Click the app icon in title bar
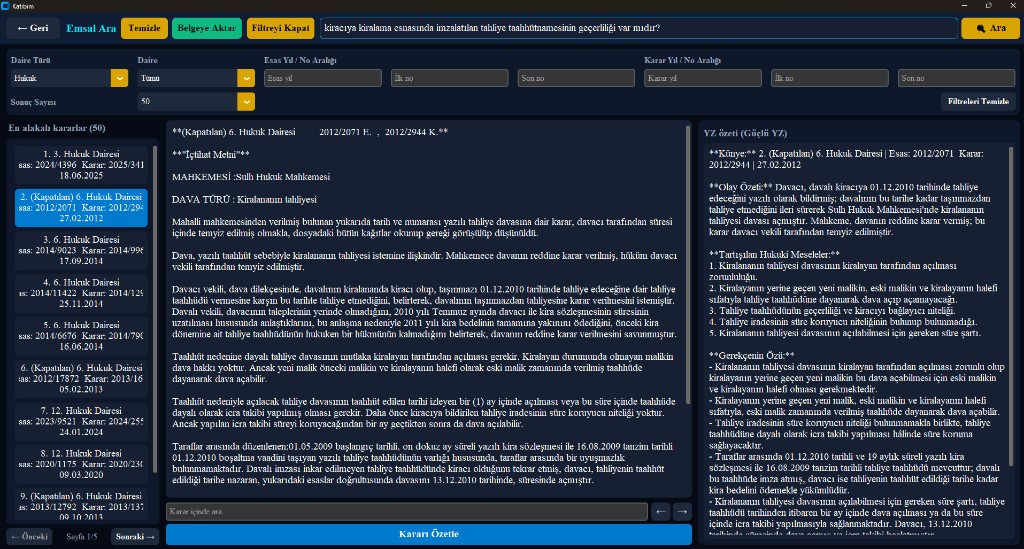 pos(6,6)
